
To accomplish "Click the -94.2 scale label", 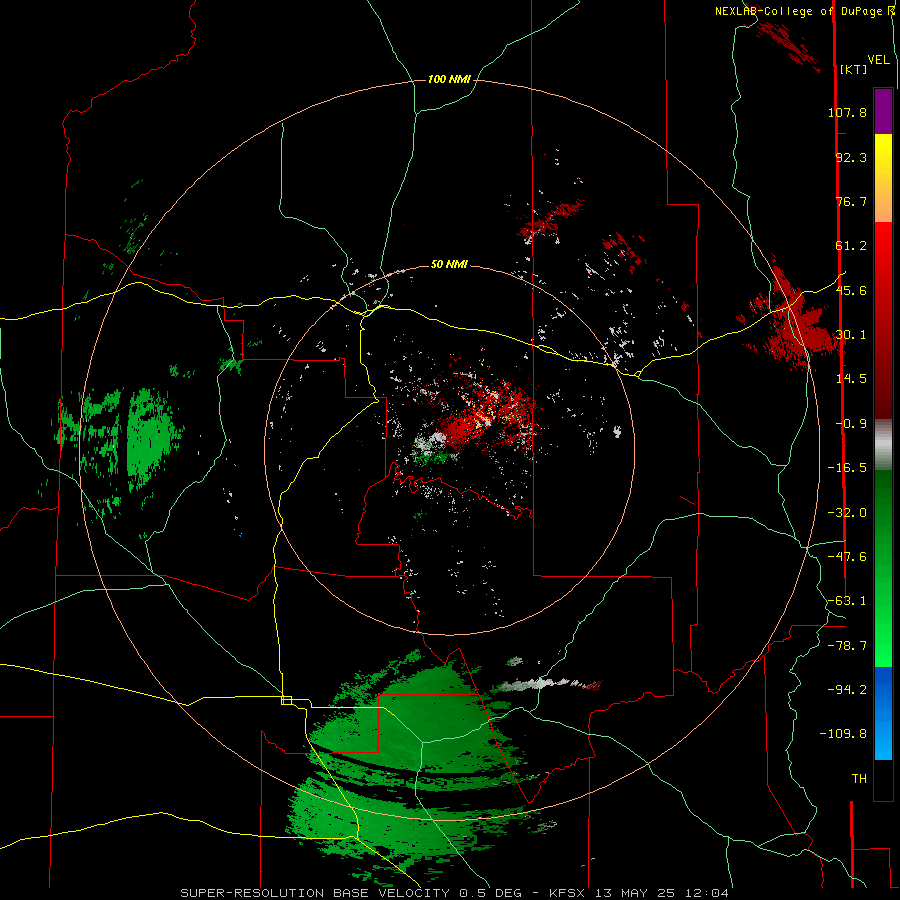I will (x=847, y=689).
